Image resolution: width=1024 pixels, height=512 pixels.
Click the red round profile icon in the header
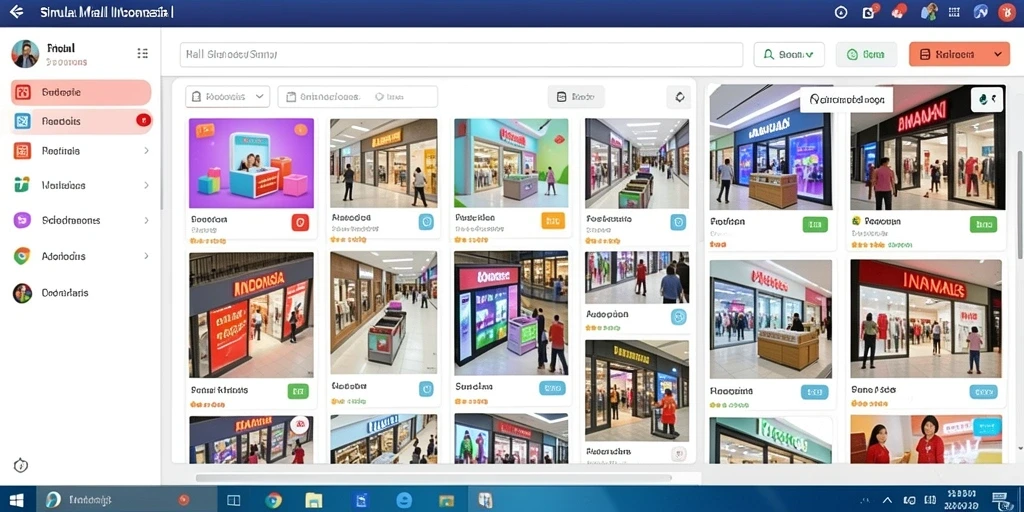(1006, 12)
